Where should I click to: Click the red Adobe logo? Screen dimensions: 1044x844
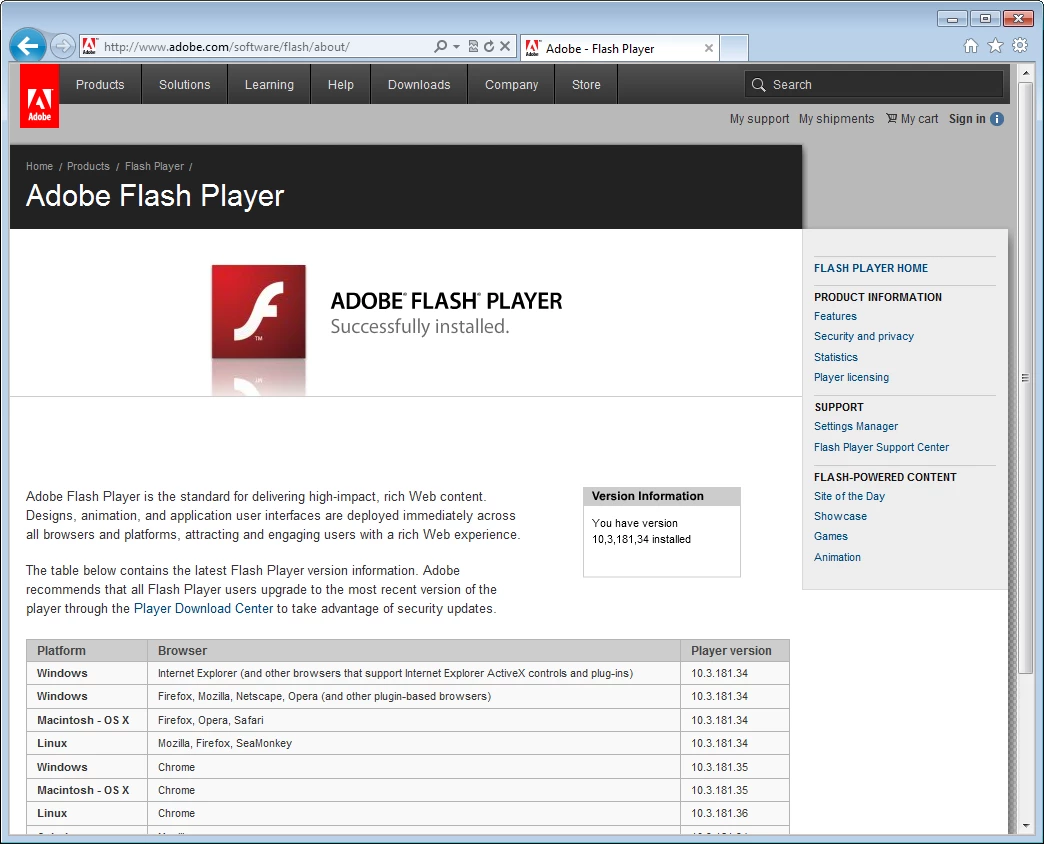point(39,96)
